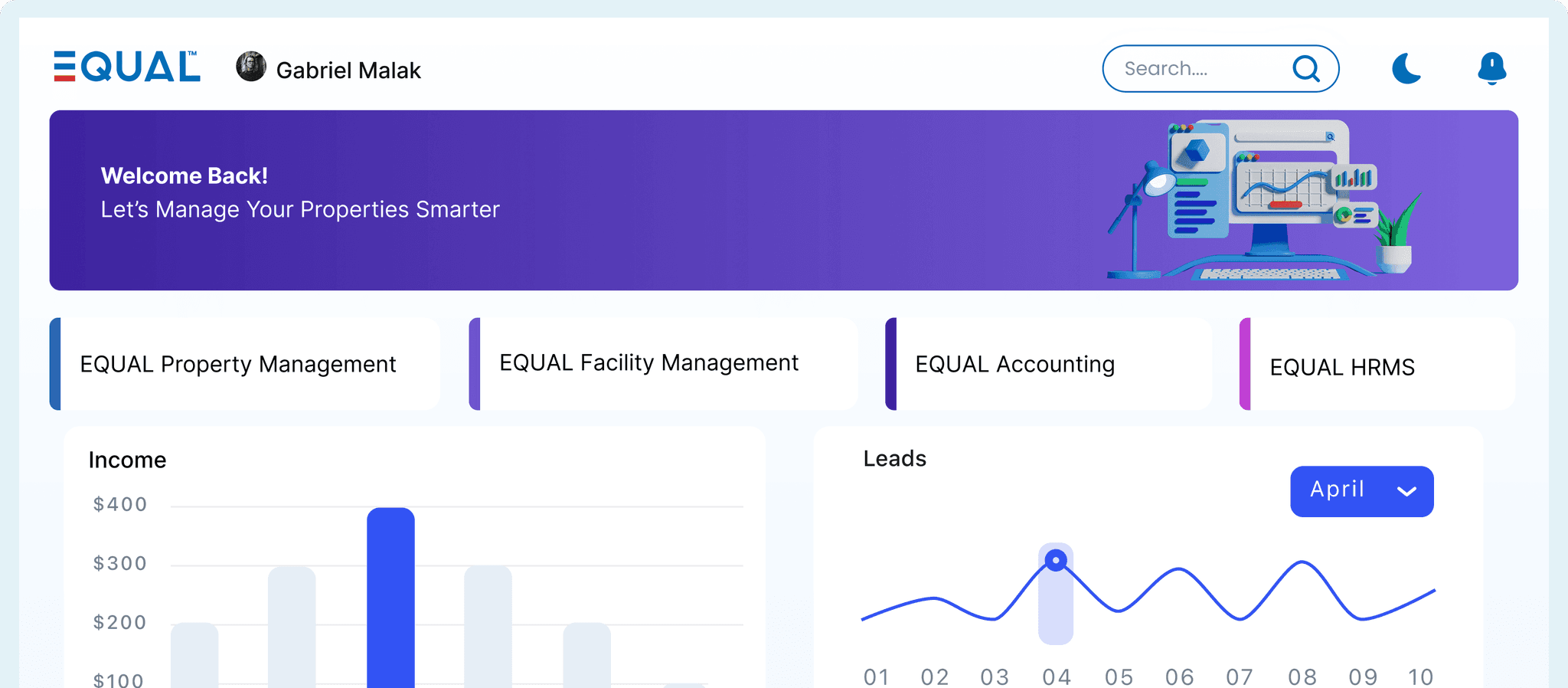Viewport: 1568px width, 688px height.
Task: Open Gabriel Malak's profile avatar
Action: click(x=251, y=67)
